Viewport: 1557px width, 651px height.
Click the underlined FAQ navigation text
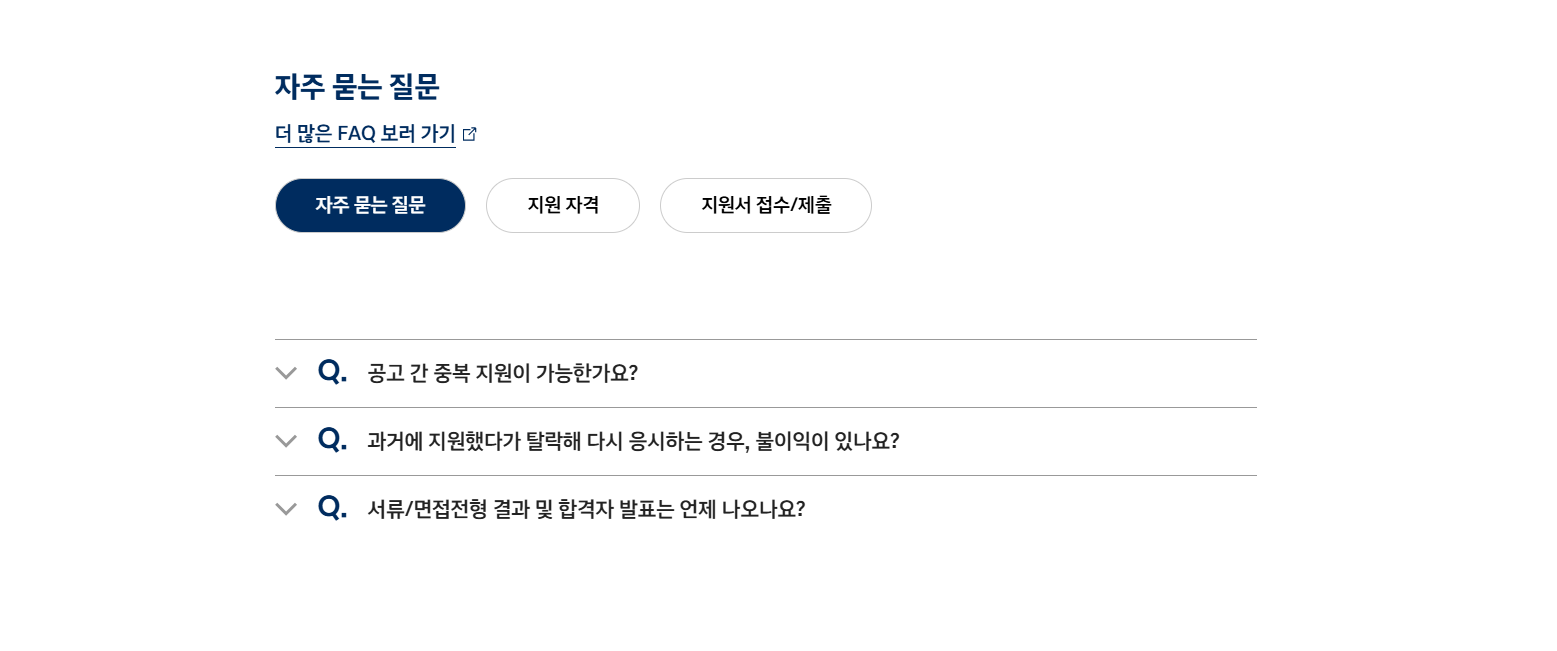tap(365, 133)
